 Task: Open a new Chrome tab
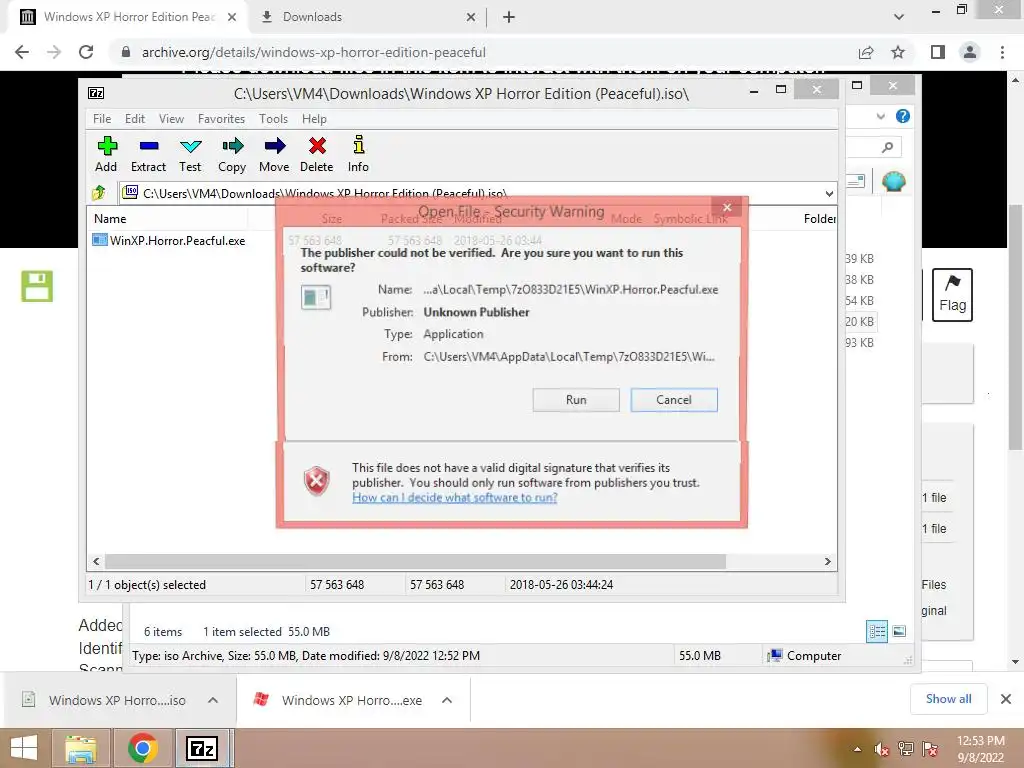point(509,17)
